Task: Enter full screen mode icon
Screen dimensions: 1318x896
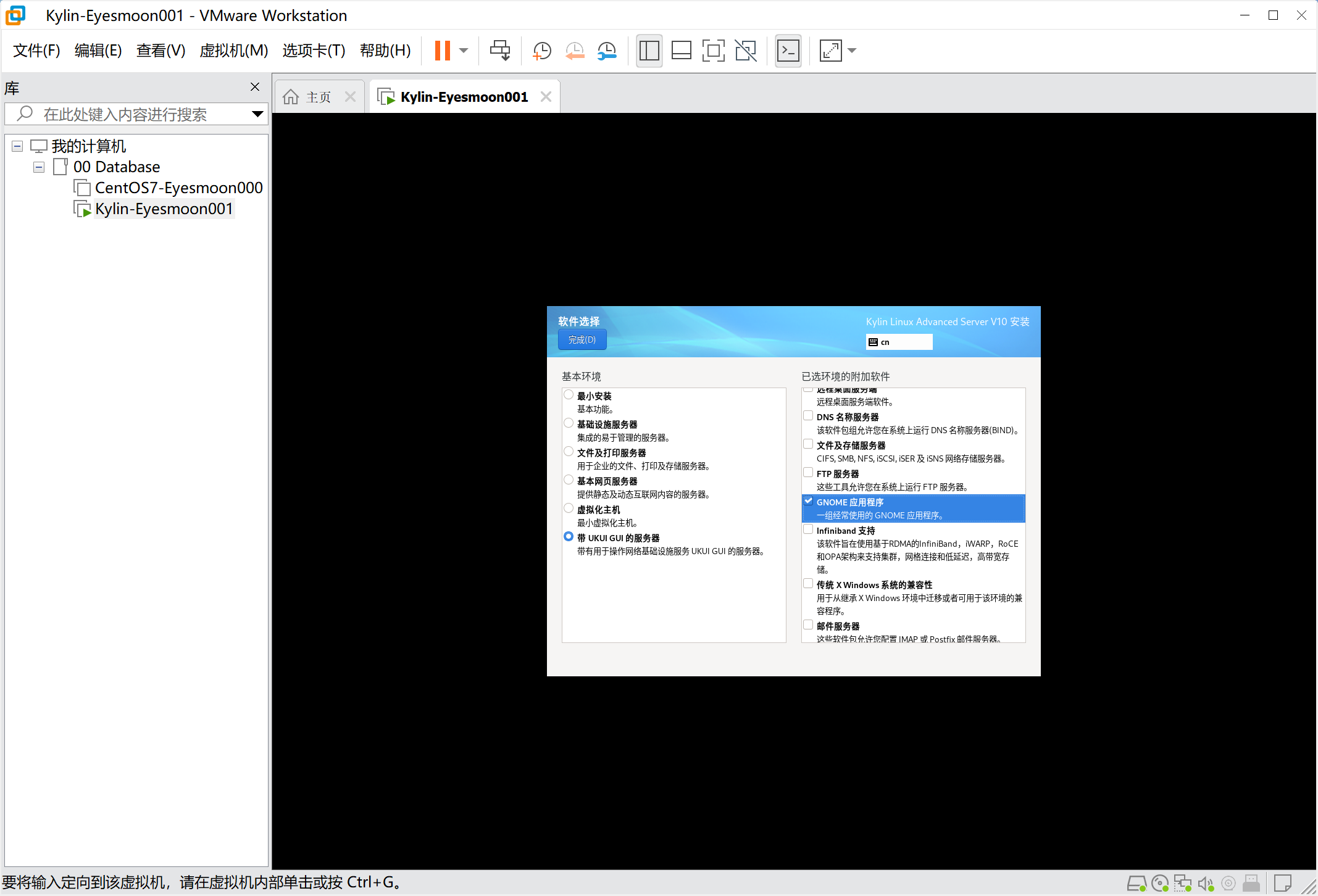Action: pos(713,51)
